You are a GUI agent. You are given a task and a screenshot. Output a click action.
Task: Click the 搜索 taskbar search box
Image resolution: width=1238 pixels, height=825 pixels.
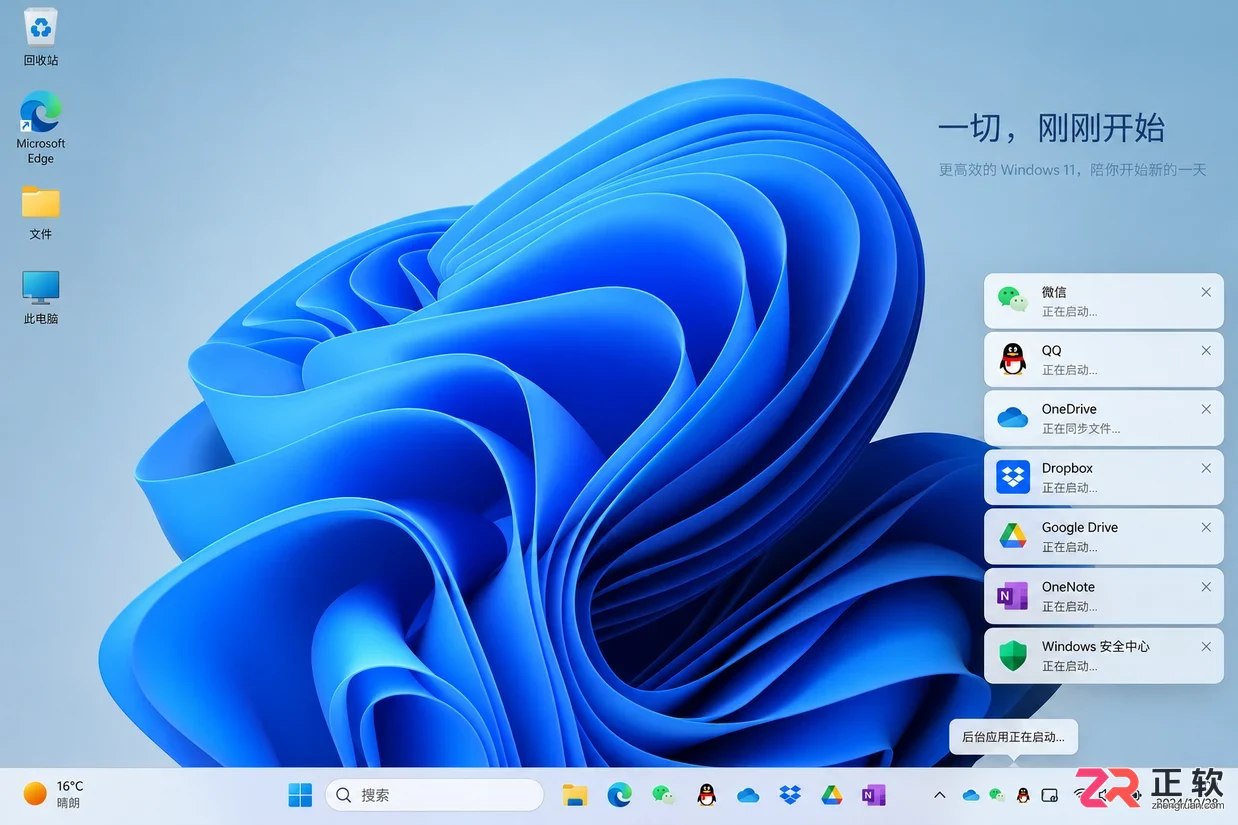point(434,795)
